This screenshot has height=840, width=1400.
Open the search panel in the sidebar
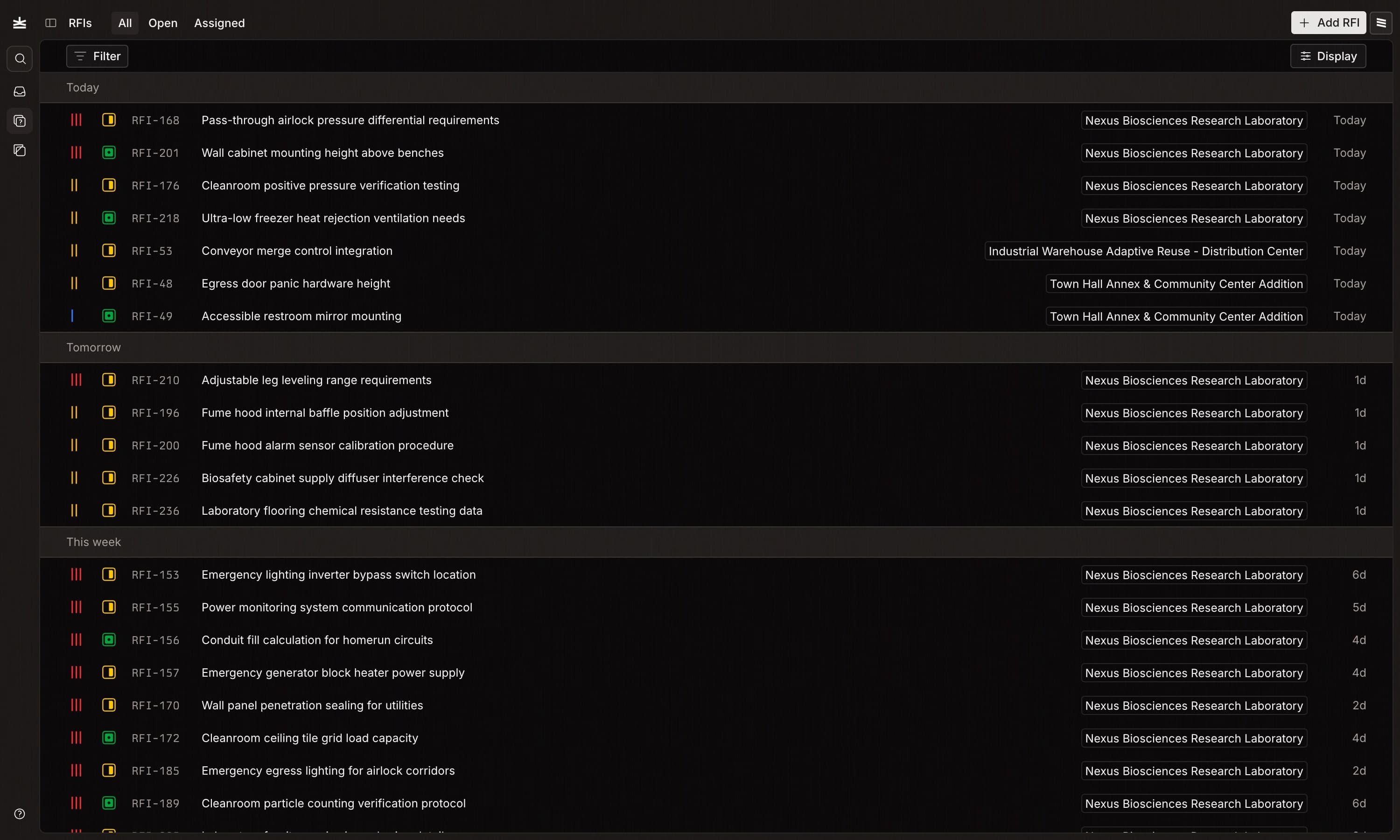20,59
